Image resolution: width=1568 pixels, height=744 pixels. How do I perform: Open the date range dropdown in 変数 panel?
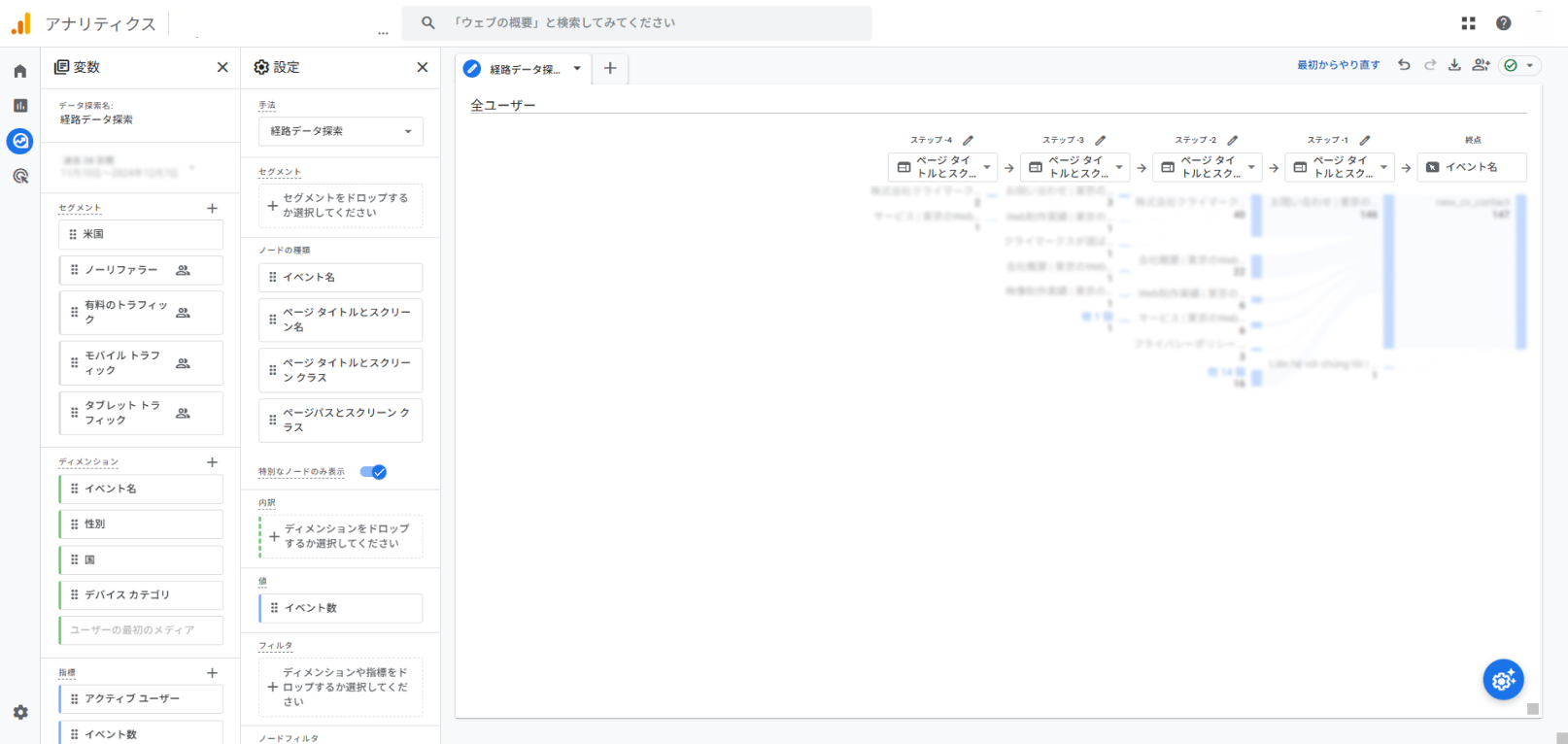(x=129, y=167)
